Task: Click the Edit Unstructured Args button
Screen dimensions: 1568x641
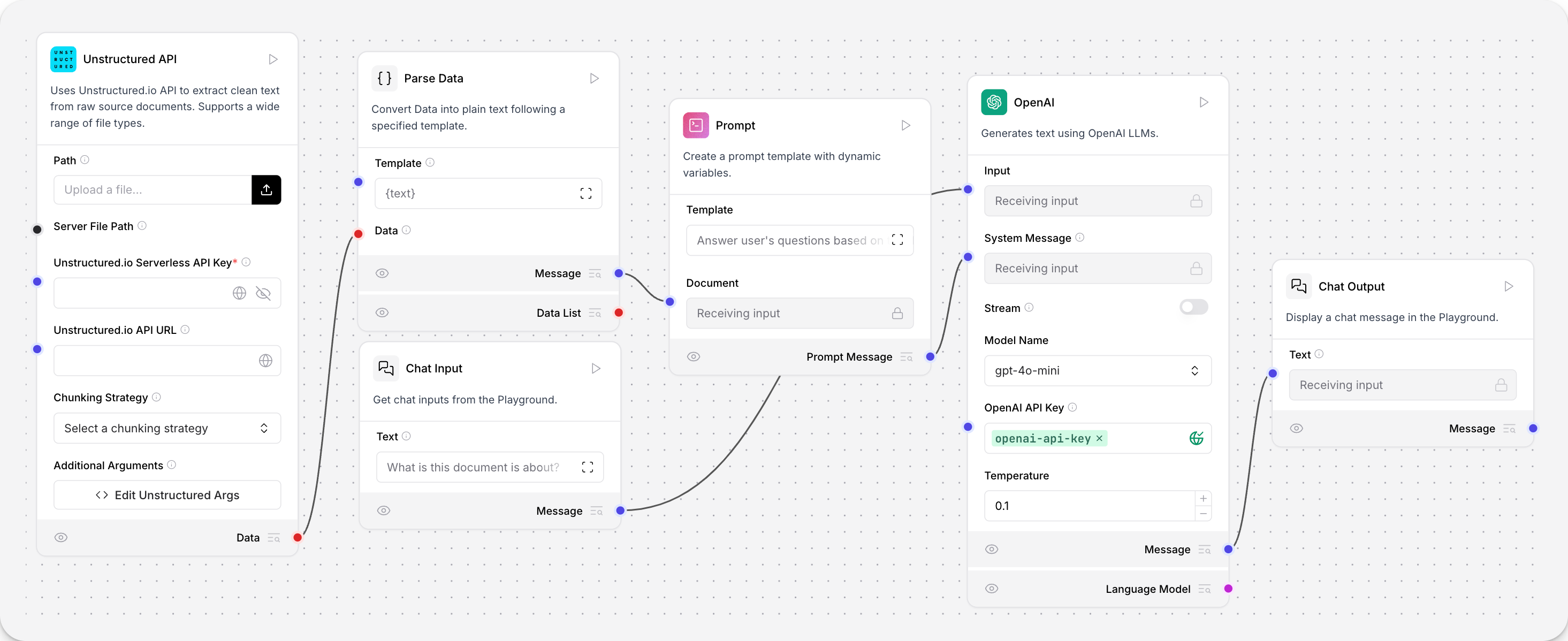Action: (168, 495)
